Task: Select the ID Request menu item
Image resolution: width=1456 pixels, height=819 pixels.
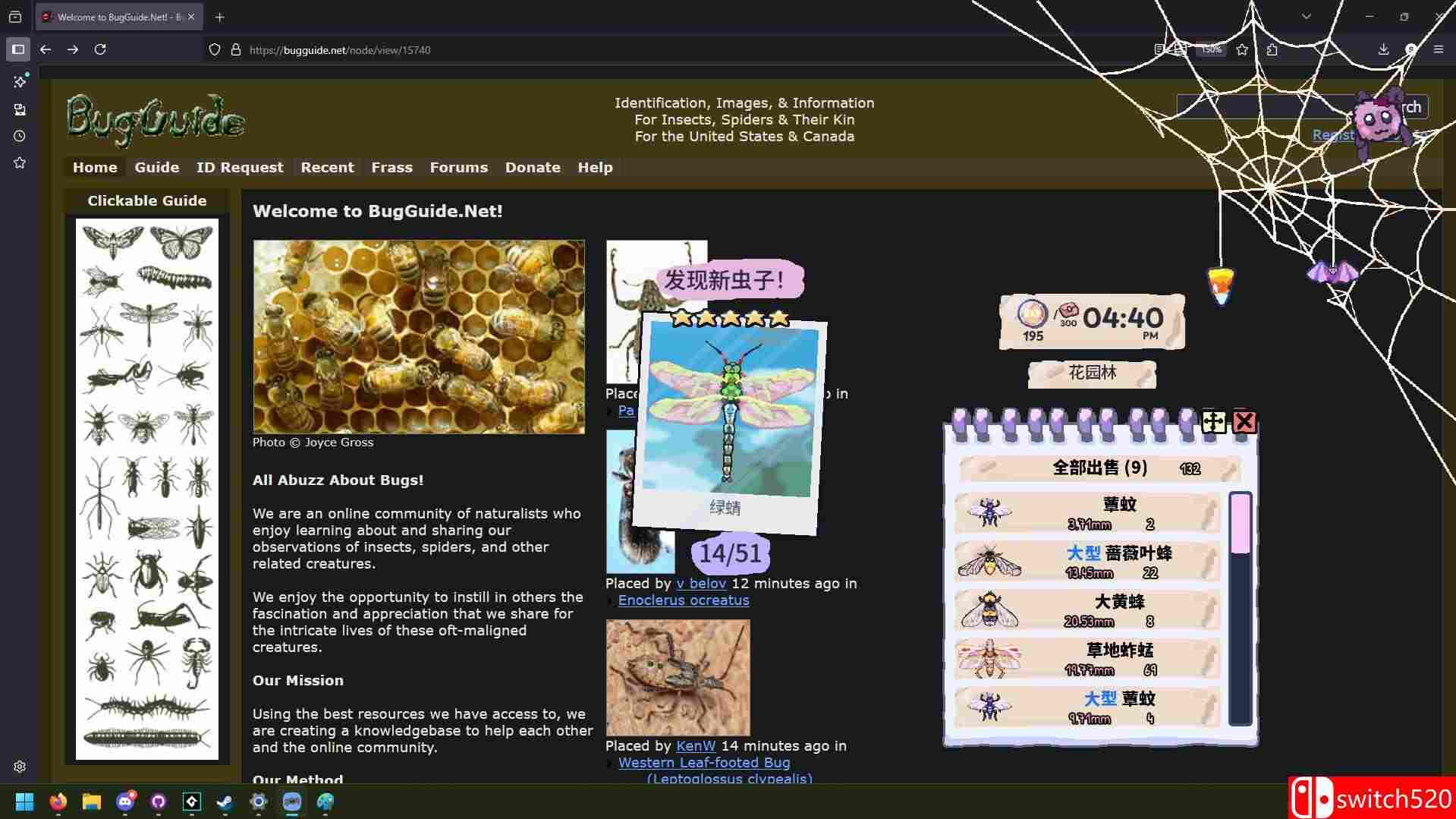Action: click(x=239, y=168)
